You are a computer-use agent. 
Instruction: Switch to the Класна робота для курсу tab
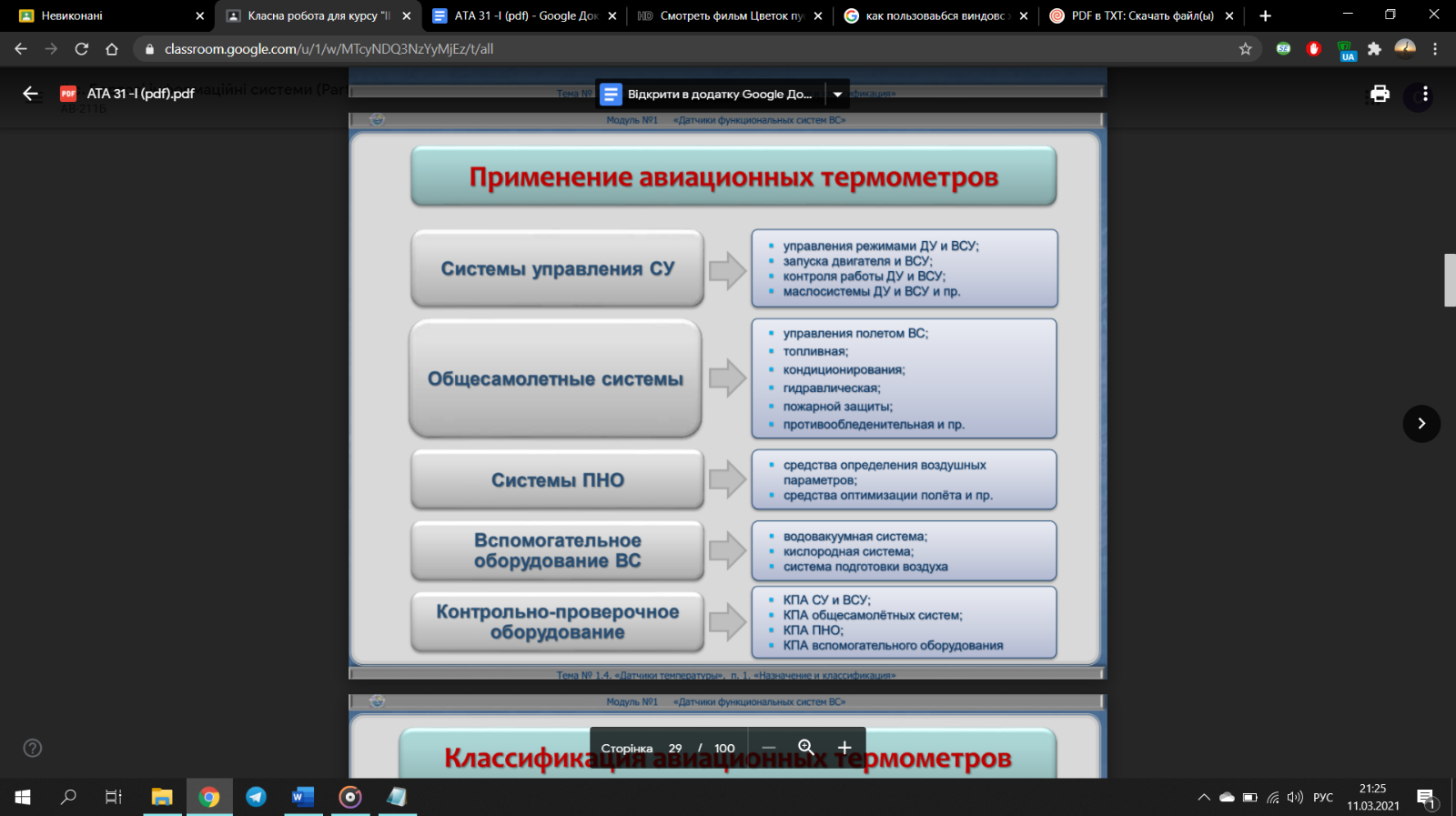[318, 15]
